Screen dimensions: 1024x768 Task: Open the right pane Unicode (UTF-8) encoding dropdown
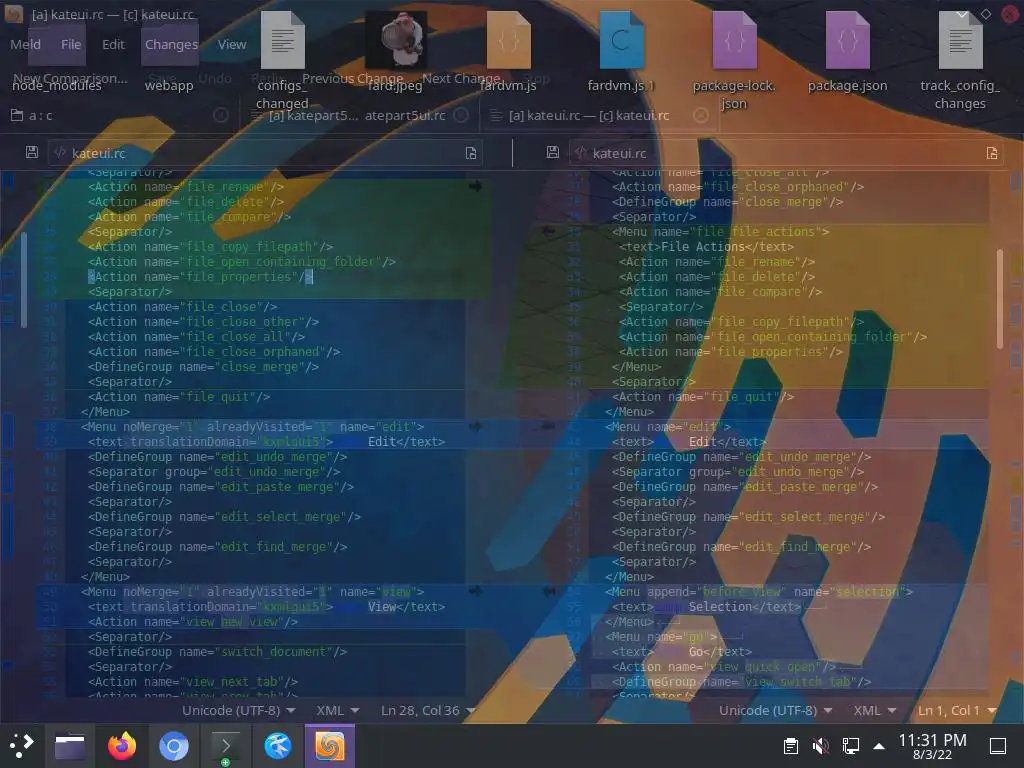pyautogui.click(x=775, y=710)
